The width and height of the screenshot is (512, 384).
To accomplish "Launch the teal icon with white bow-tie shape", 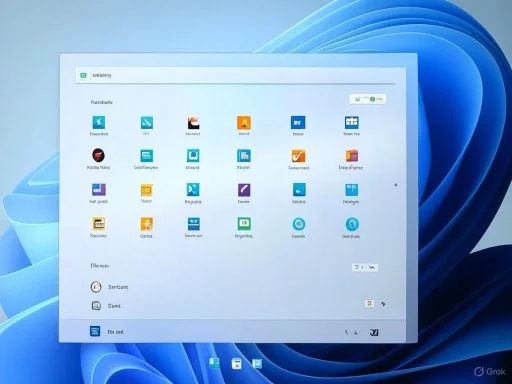I will pyautogui.click(x=193, y=190).
